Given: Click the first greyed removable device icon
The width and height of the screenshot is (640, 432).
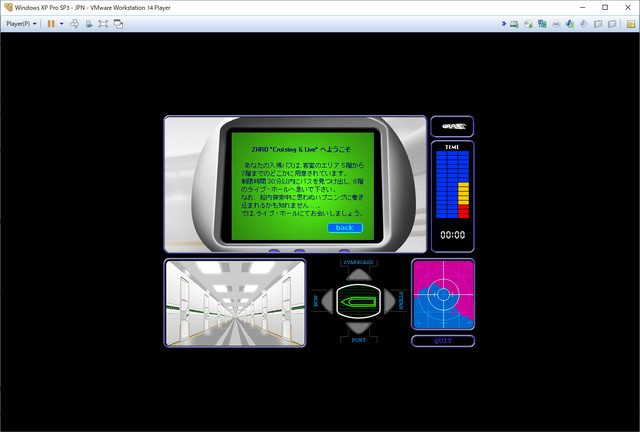Looking at the screenshot, I should pos(598,24).
